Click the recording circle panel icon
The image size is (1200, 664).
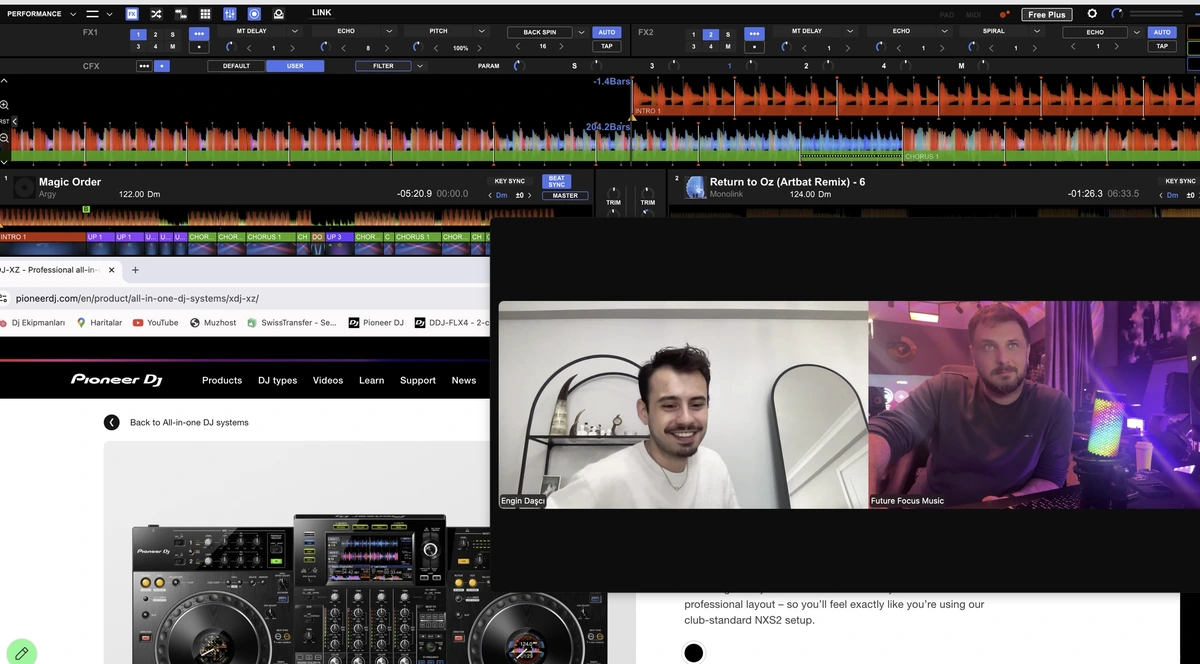(254, 14)
